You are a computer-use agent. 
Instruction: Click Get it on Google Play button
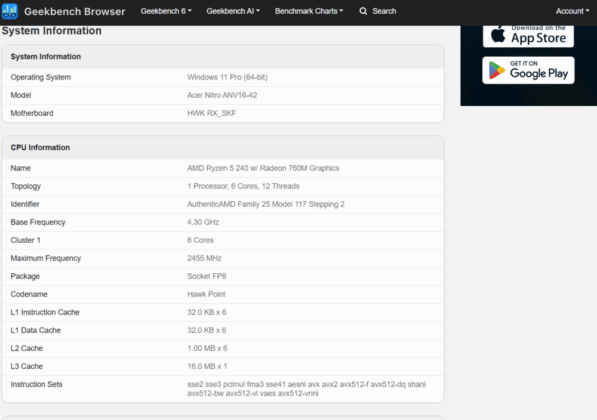click(528, 70)
